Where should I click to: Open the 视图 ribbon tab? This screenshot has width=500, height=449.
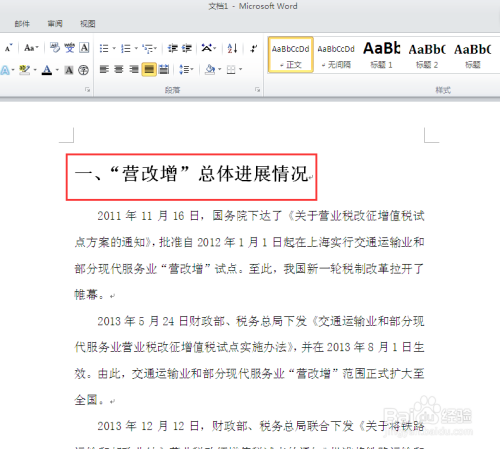[88, 24]
